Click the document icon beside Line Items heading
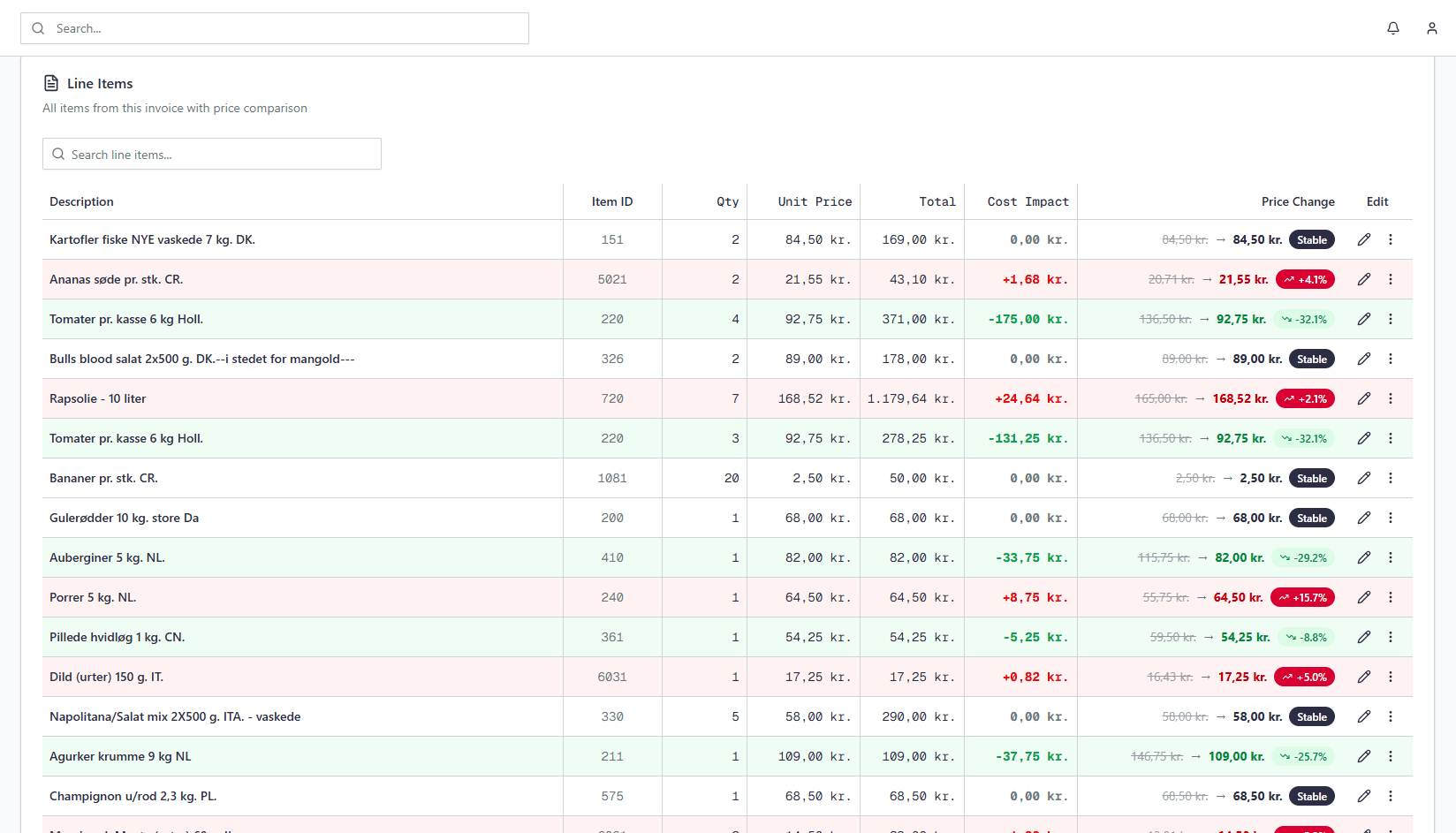This screenshot has height=833, width=1456. coord(50,82)
